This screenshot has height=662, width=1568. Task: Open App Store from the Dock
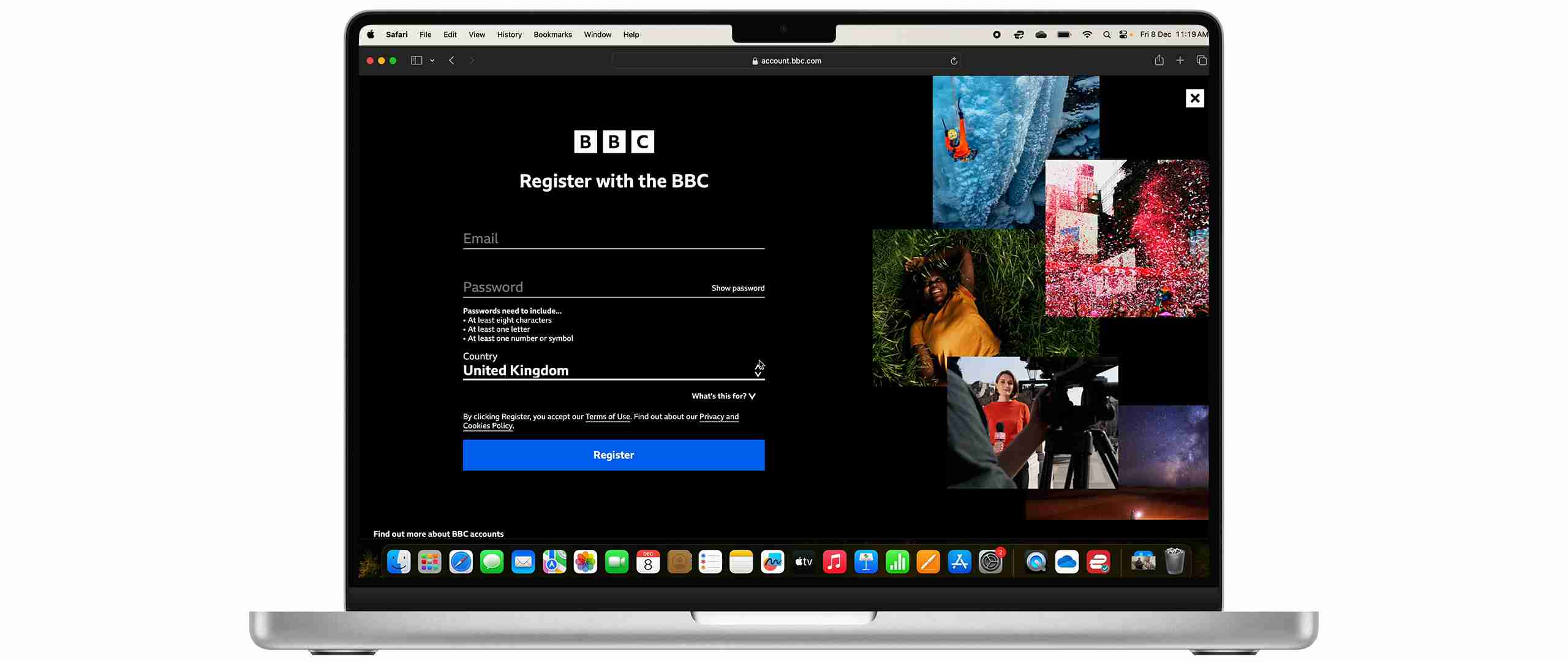(x=960, y=561)
